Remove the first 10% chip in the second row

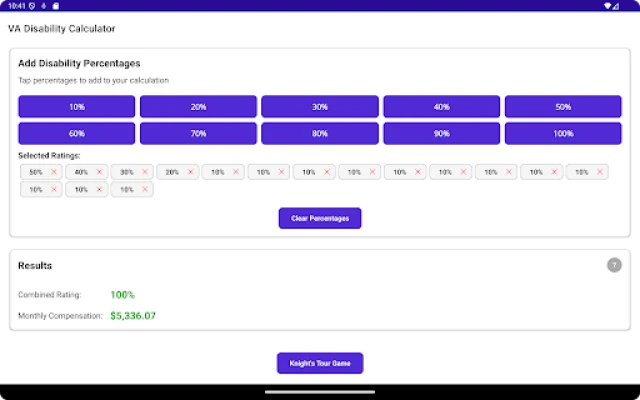click(54, 189)
